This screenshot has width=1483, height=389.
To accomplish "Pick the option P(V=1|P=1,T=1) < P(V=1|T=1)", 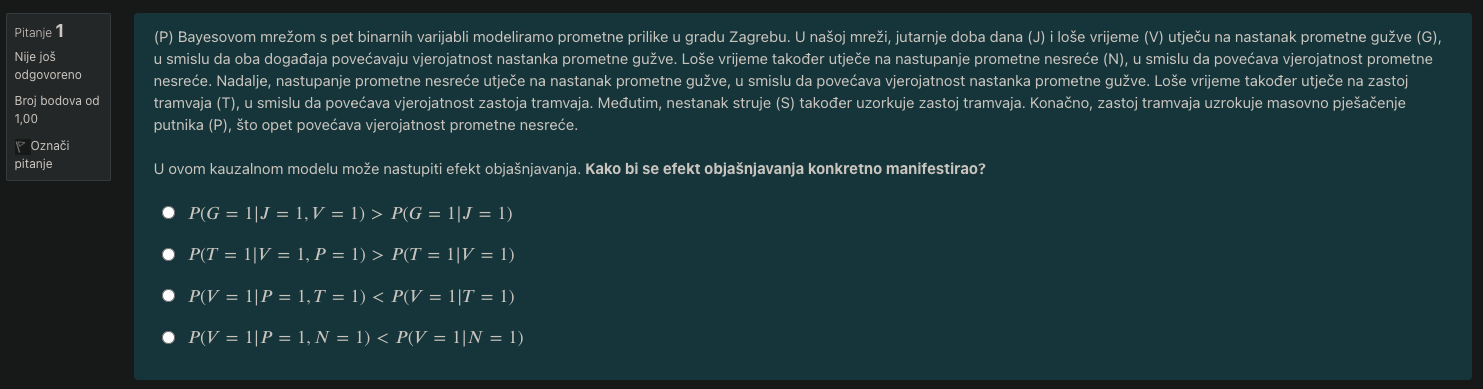I will 169,296.
